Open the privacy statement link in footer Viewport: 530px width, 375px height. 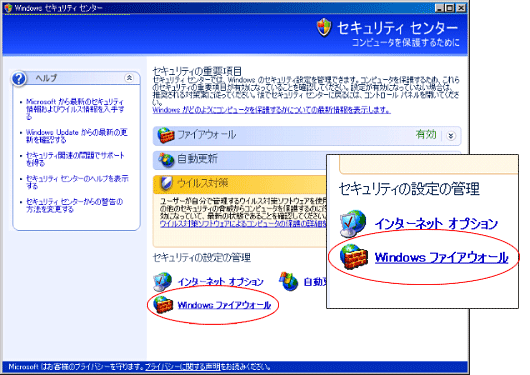point(183,367)
